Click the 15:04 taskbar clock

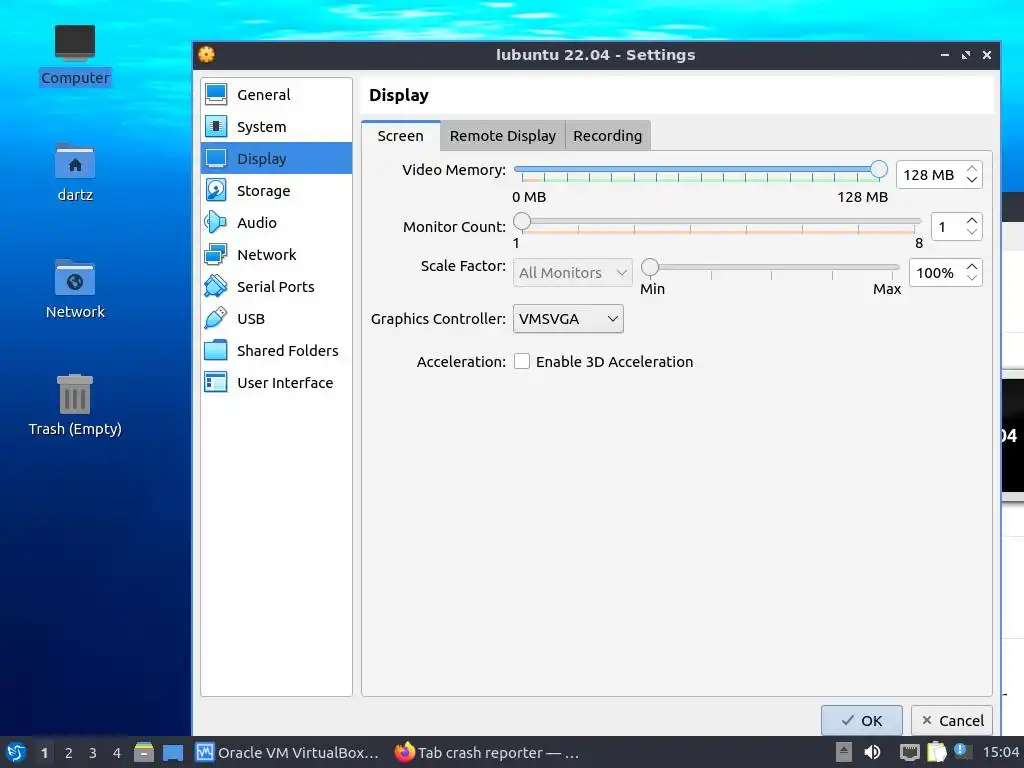click(1000, 752)
